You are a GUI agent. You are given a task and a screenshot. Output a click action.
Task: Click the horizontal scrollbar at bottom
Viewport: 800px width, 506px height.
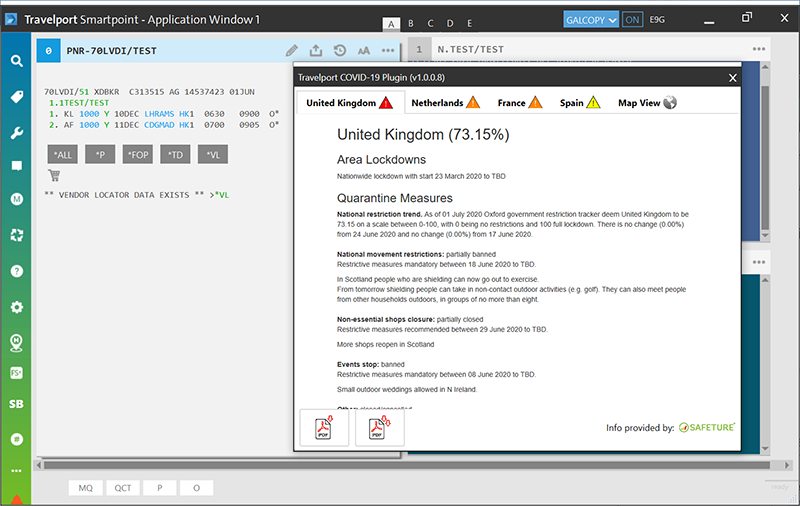[x=407, y=465]
